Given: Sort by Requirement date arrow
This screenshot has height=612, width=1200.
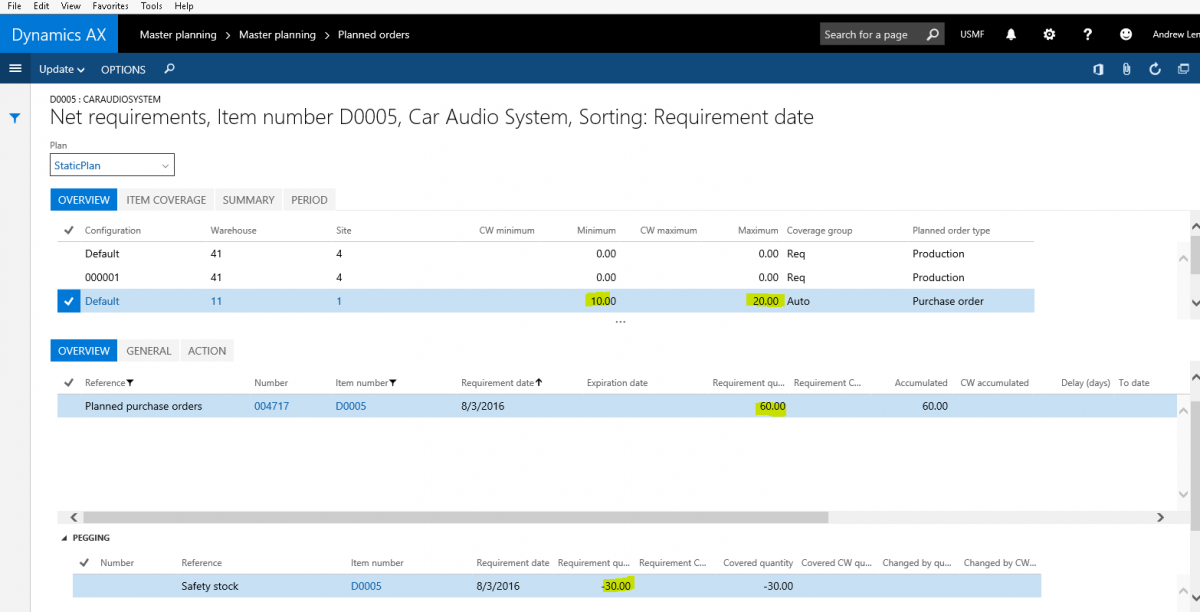Looking at the screenshot, I should coord(539,382).
